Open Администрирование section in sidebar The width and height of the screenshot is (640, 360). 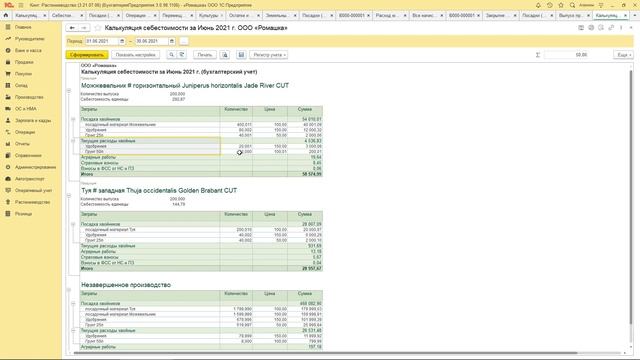pyautogui.click(x=35, y=167)
